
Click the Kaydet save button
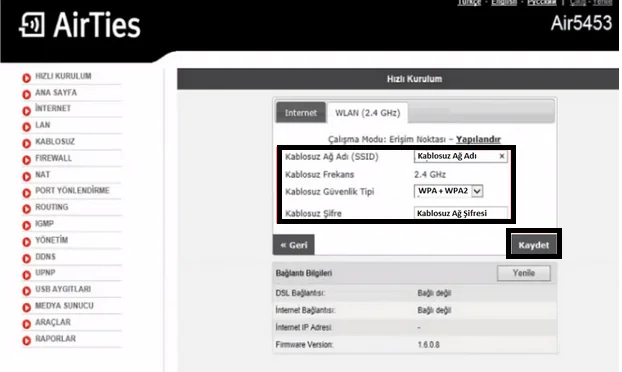point(534,245)
